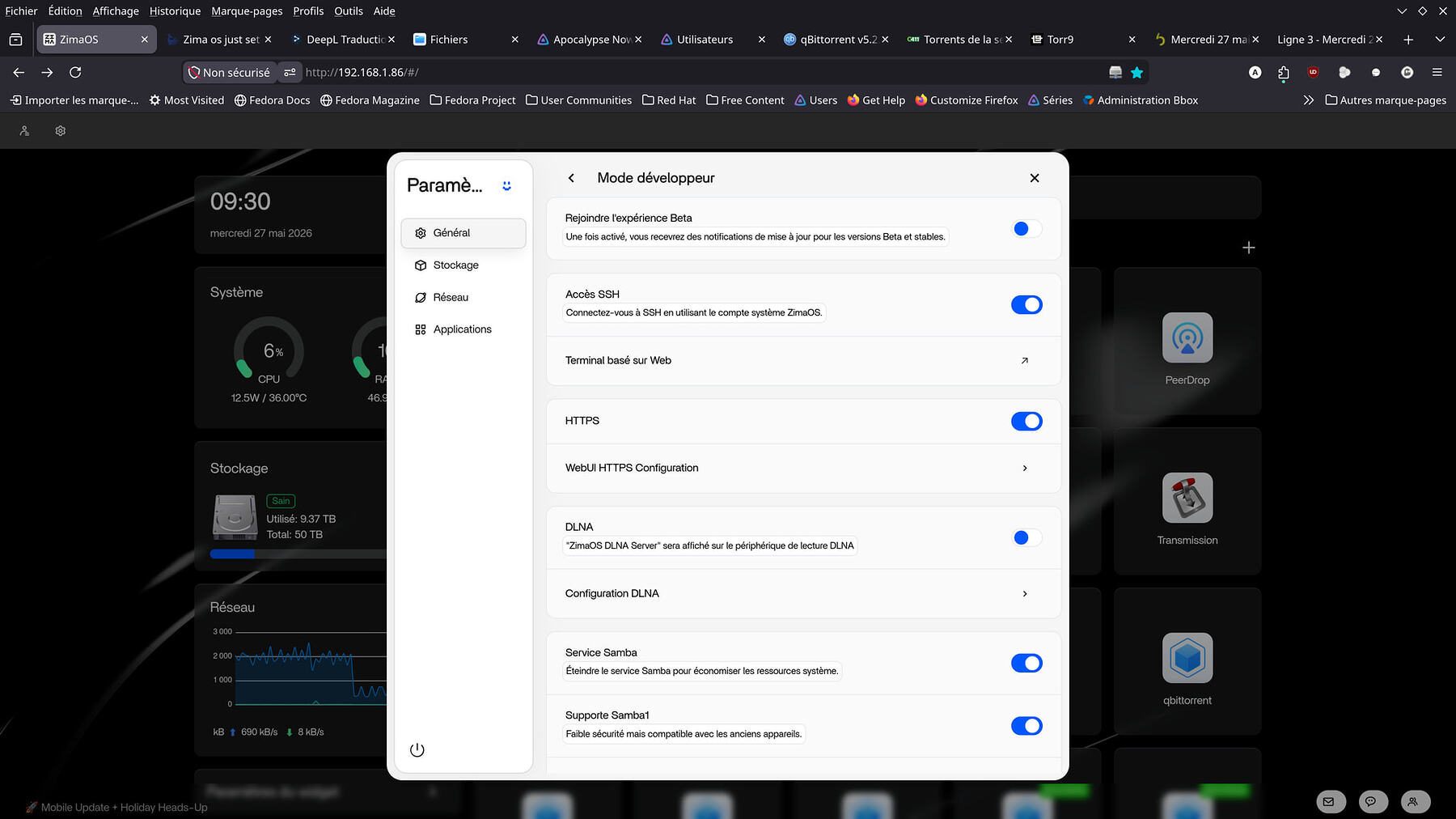Open Terminal basé sur Web external arrow
Screen dimensions: 1456x819
coord(1025,360)
